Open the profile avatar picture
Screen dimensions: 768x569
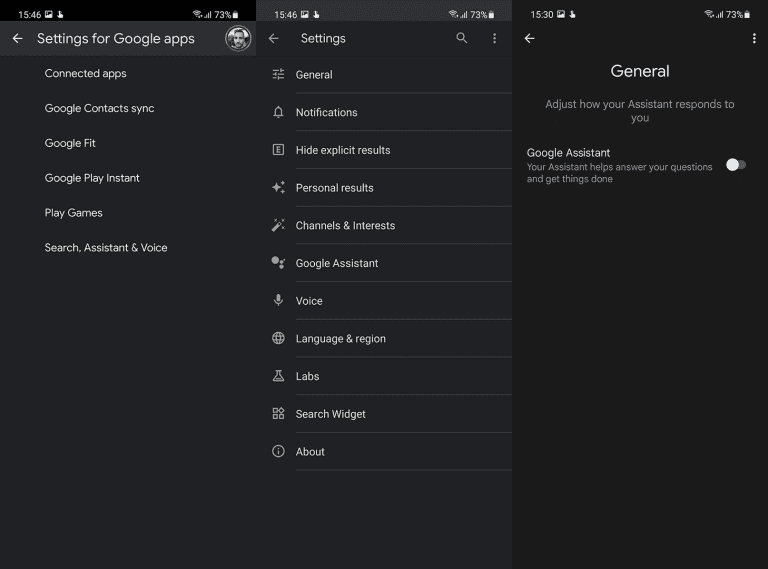click(x=238, y=38)
